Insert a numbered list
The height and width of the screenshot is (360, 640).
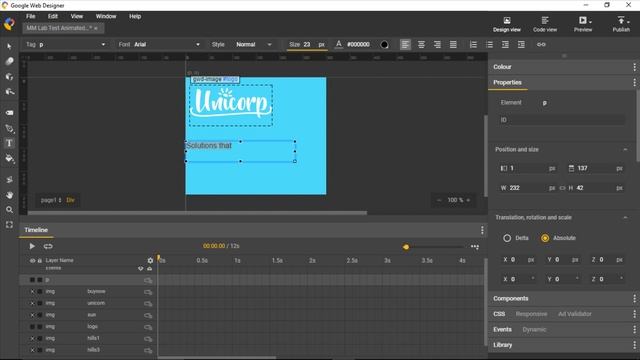473,44
